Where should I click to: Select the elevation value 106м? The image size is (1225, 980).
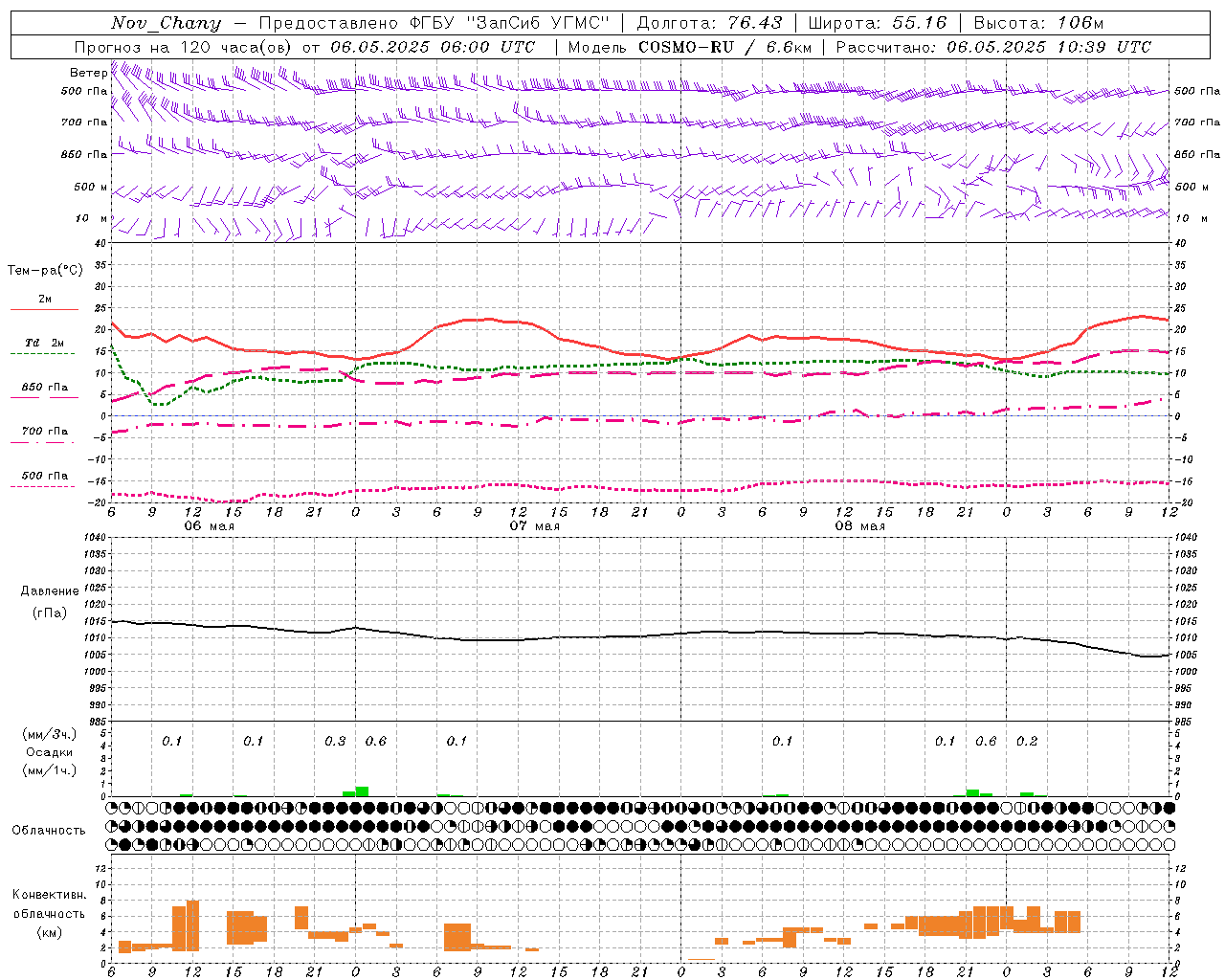pyautogui.click(x=1080, y=23)
